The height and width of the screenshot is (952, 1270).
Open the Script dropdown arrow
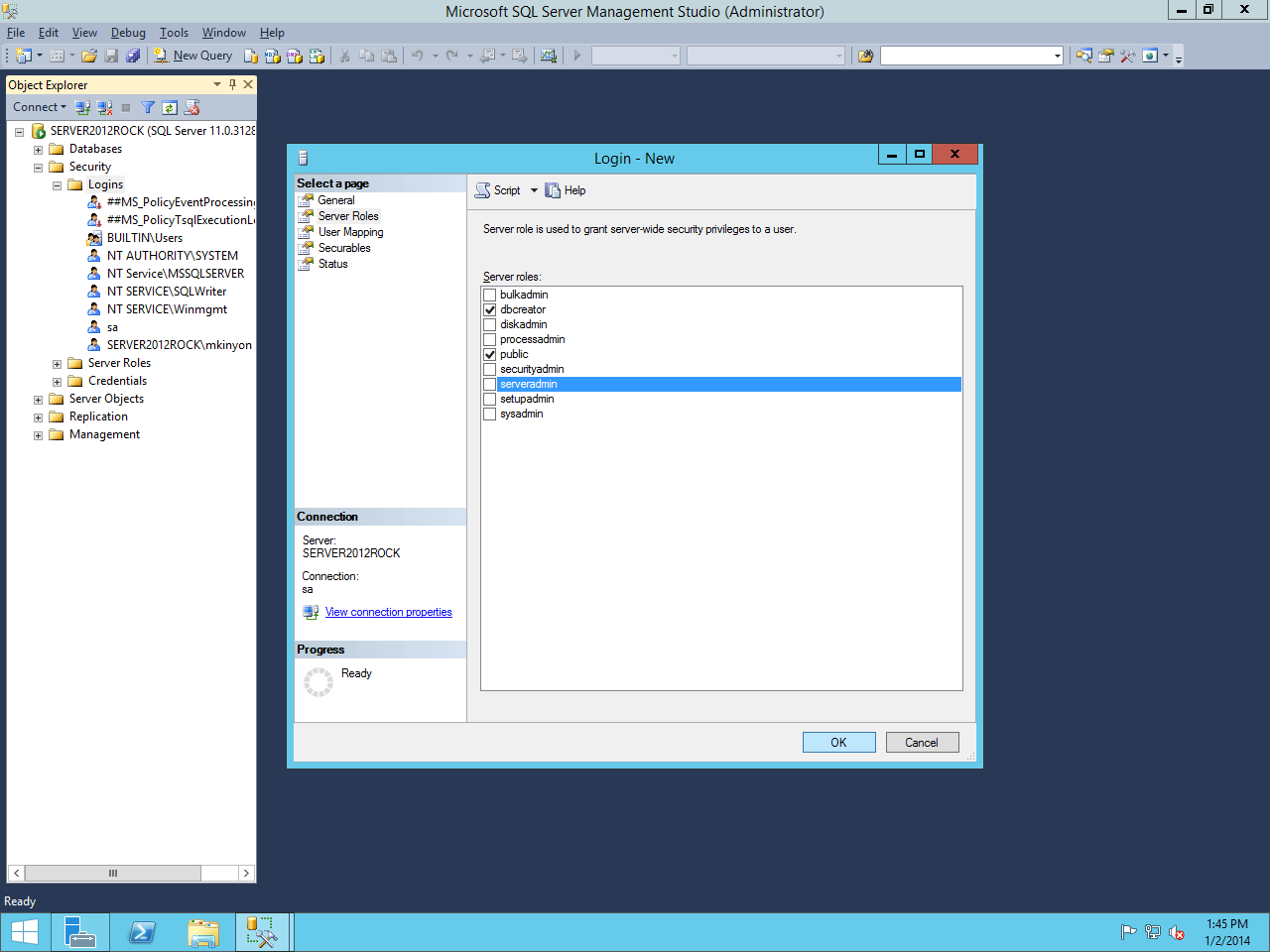point(534,190)
